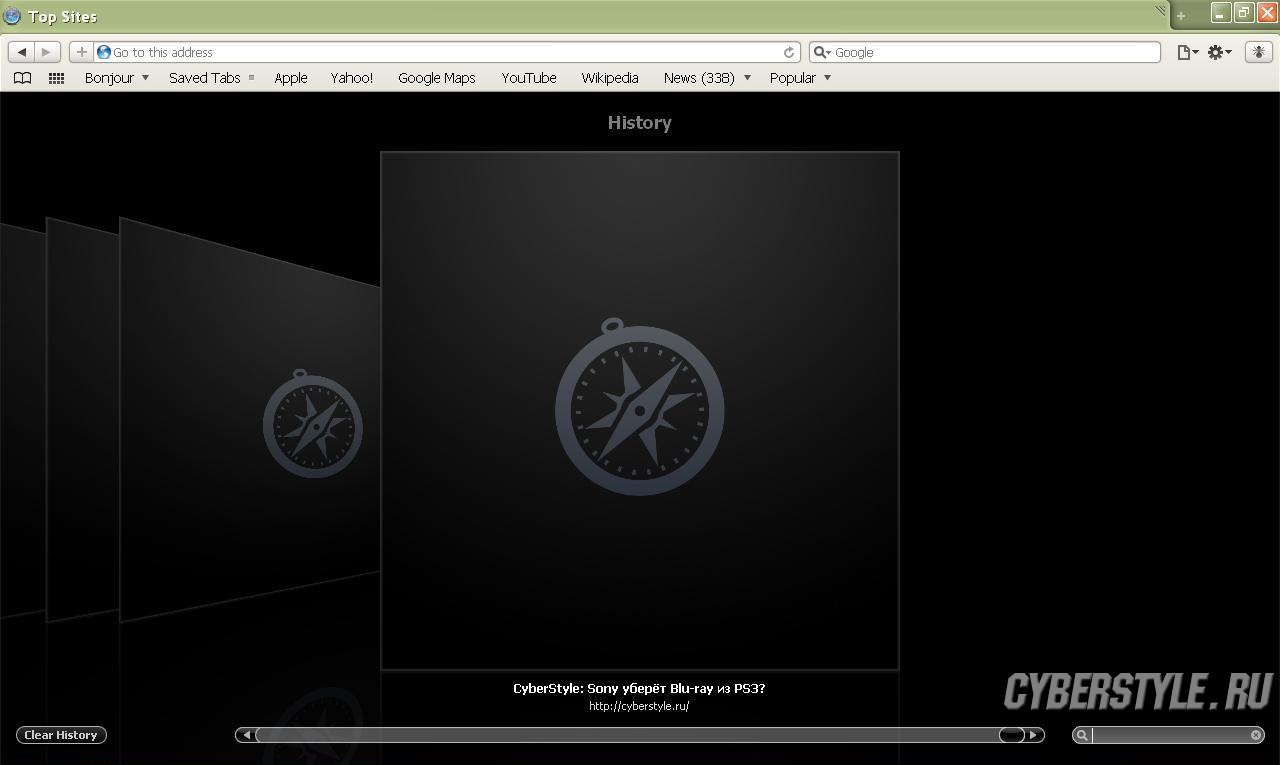Image resolution: width=1280 pixels, height=765 pixels.
Task: Click the Clear History button
Action: [x=61, y=735]
